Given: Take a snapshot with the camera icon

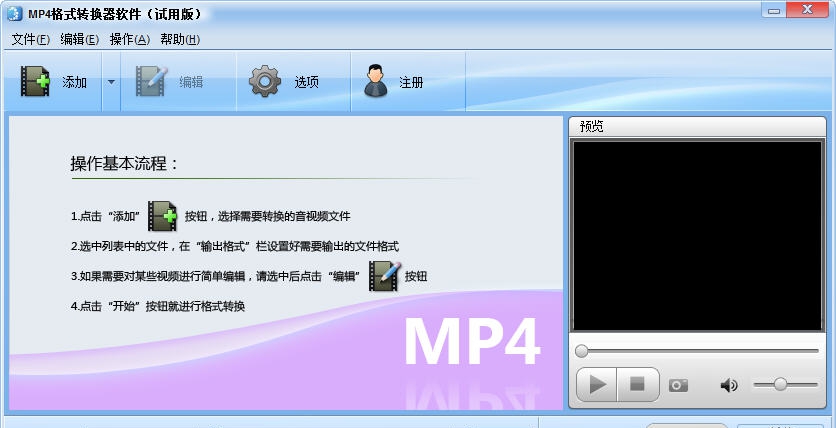Looking at the screenshot, I should 678,385.
